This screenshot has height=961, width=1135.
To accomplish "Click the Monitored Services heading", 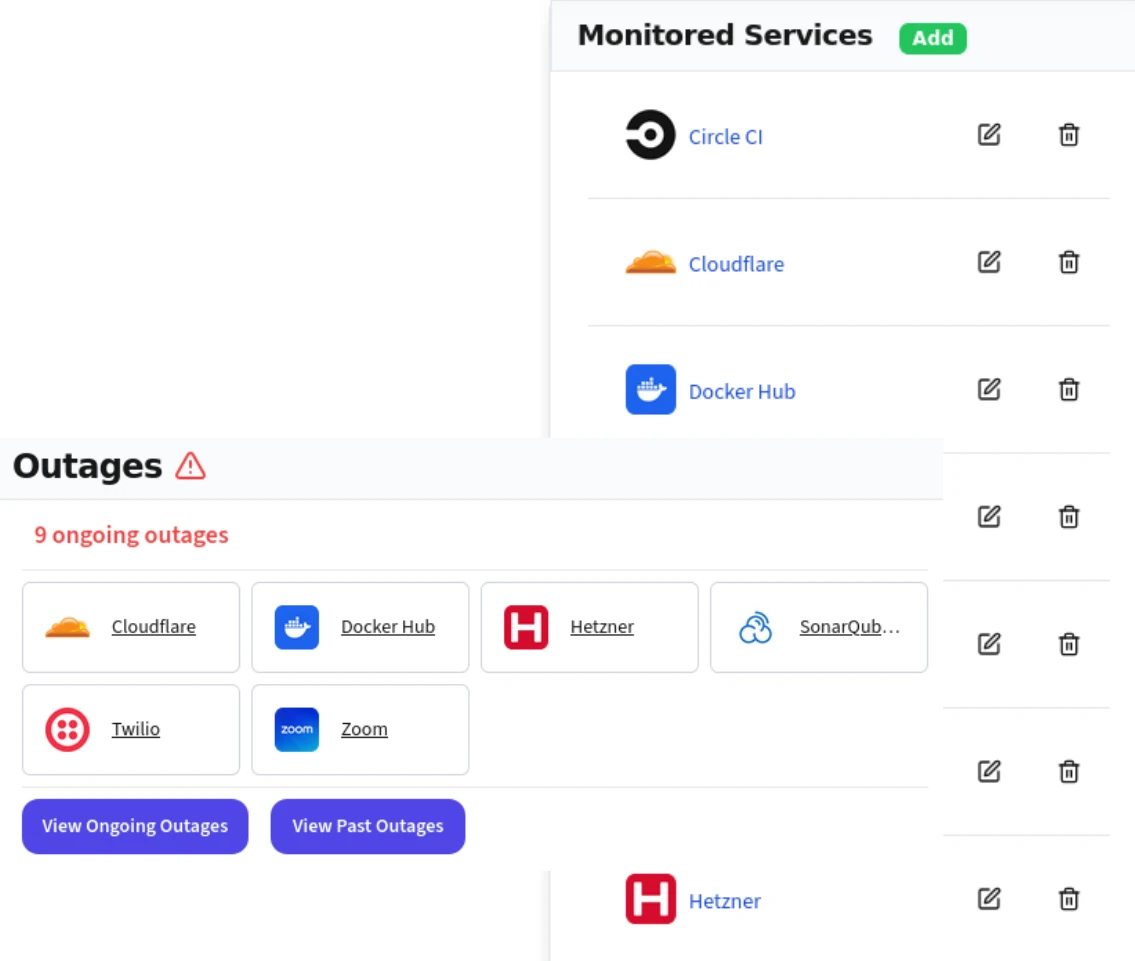I will [725, 35].
